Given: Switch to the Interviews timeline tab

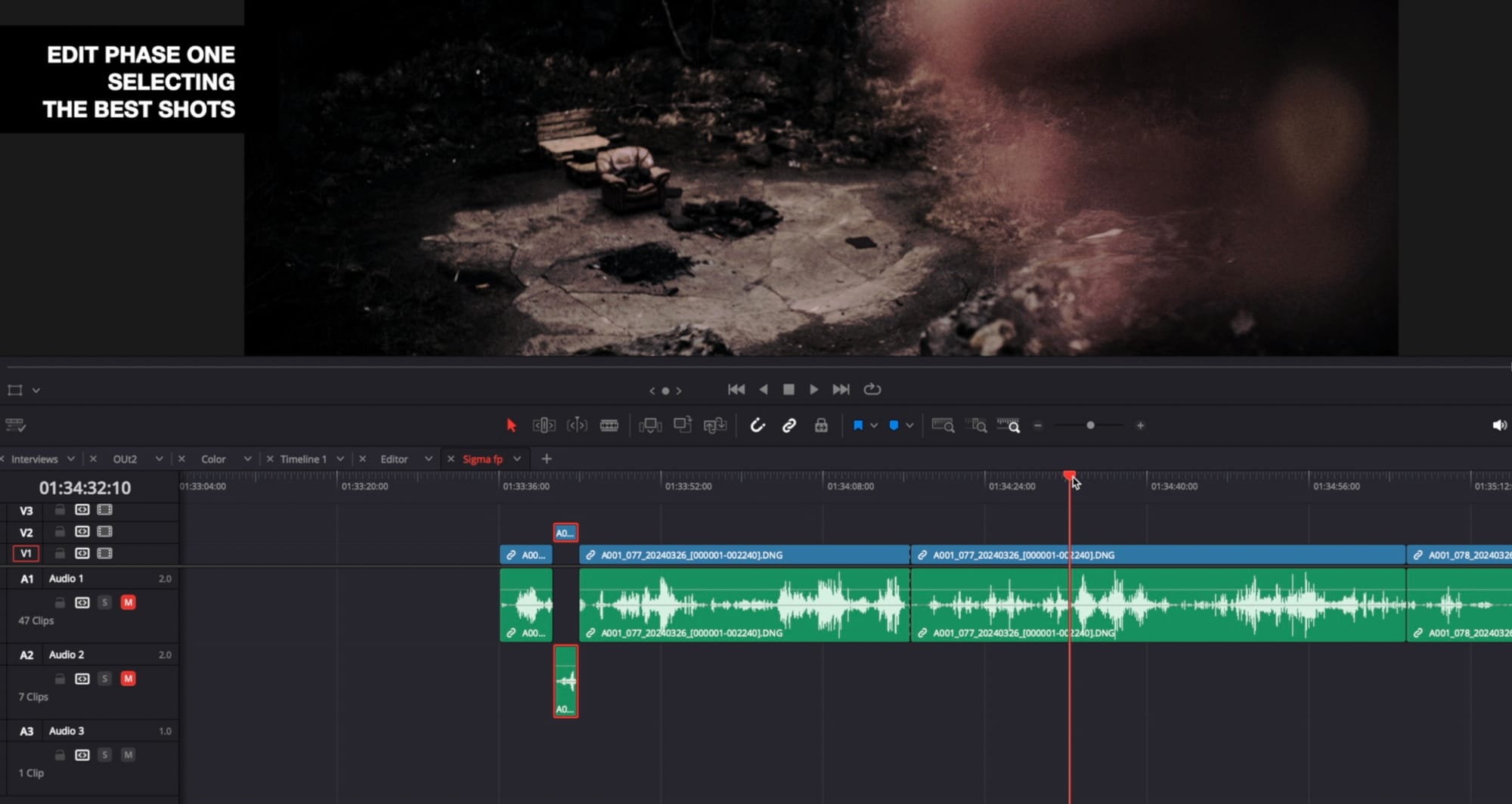Looking at the screenshot, I should pos(35,459).
